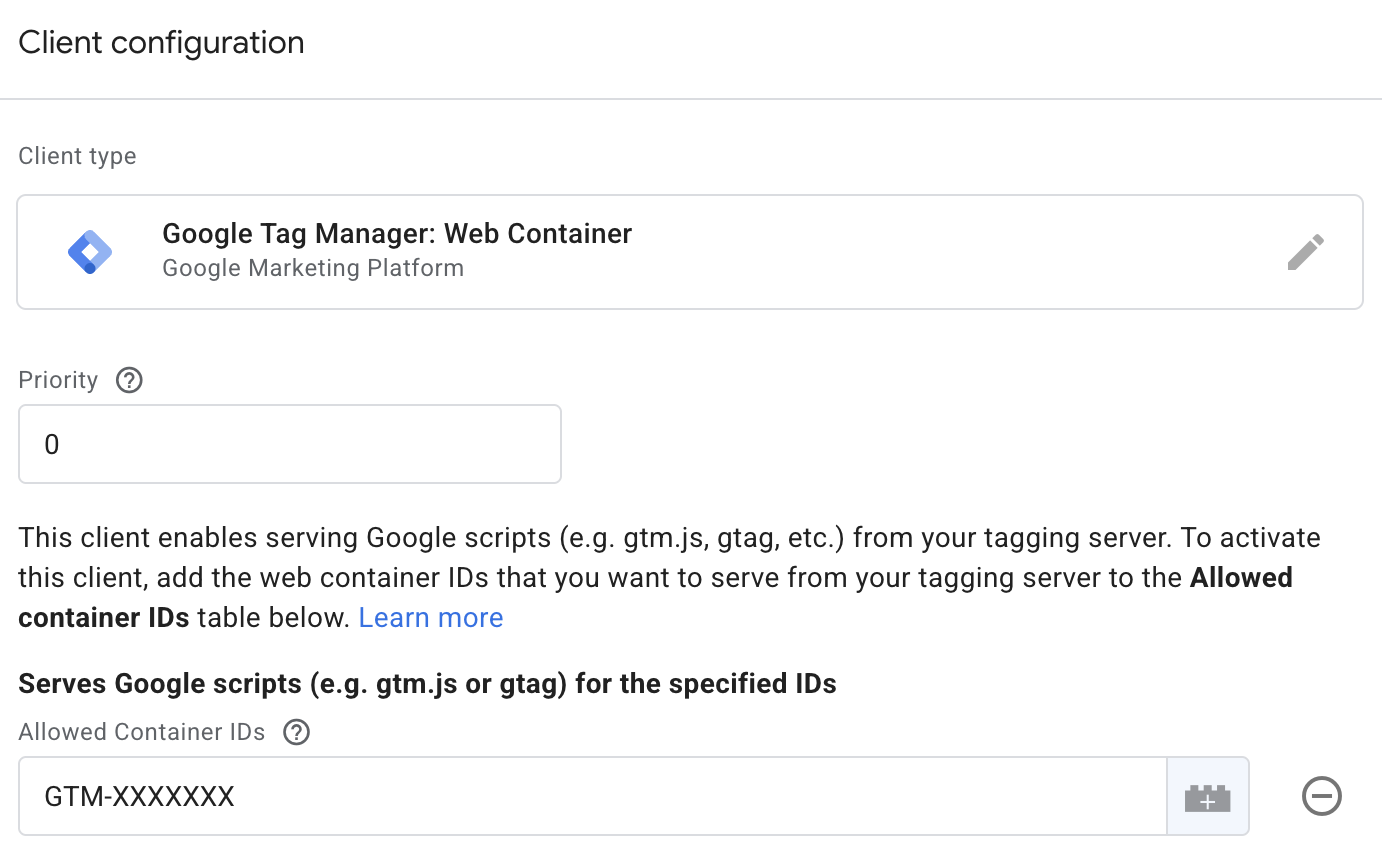Image resolution: width=1382 pixels, height=858 pixels.
Task: Click the Google Marketing Platform subtitle
Action: pyautogui.click(x=313, y=268)
